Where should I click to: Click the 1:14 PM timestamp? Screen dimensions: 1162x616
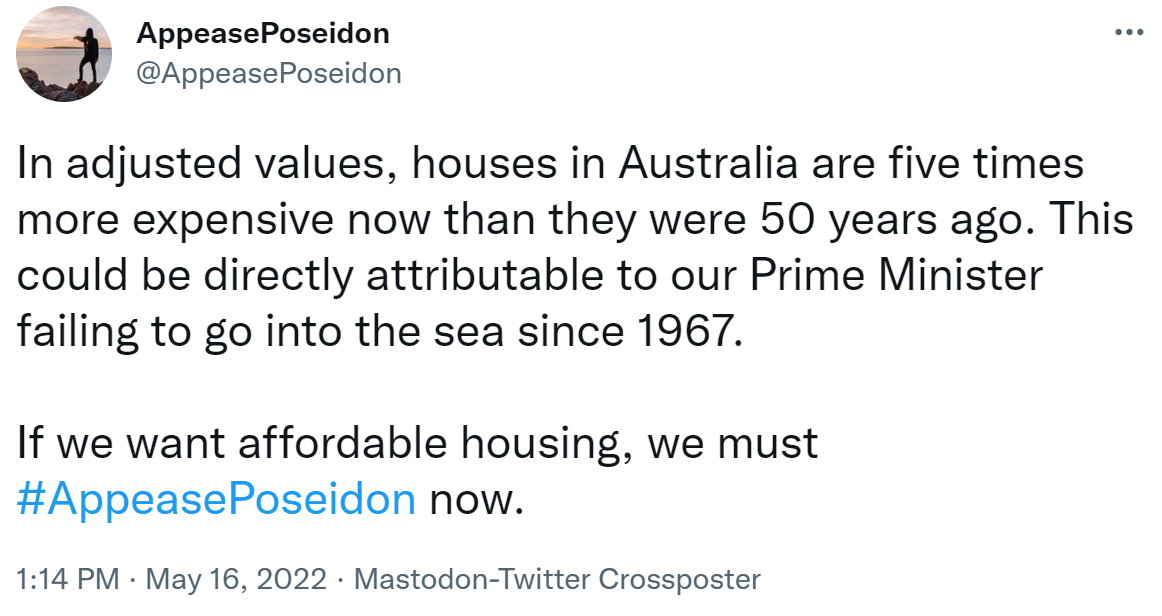point(67,579)
